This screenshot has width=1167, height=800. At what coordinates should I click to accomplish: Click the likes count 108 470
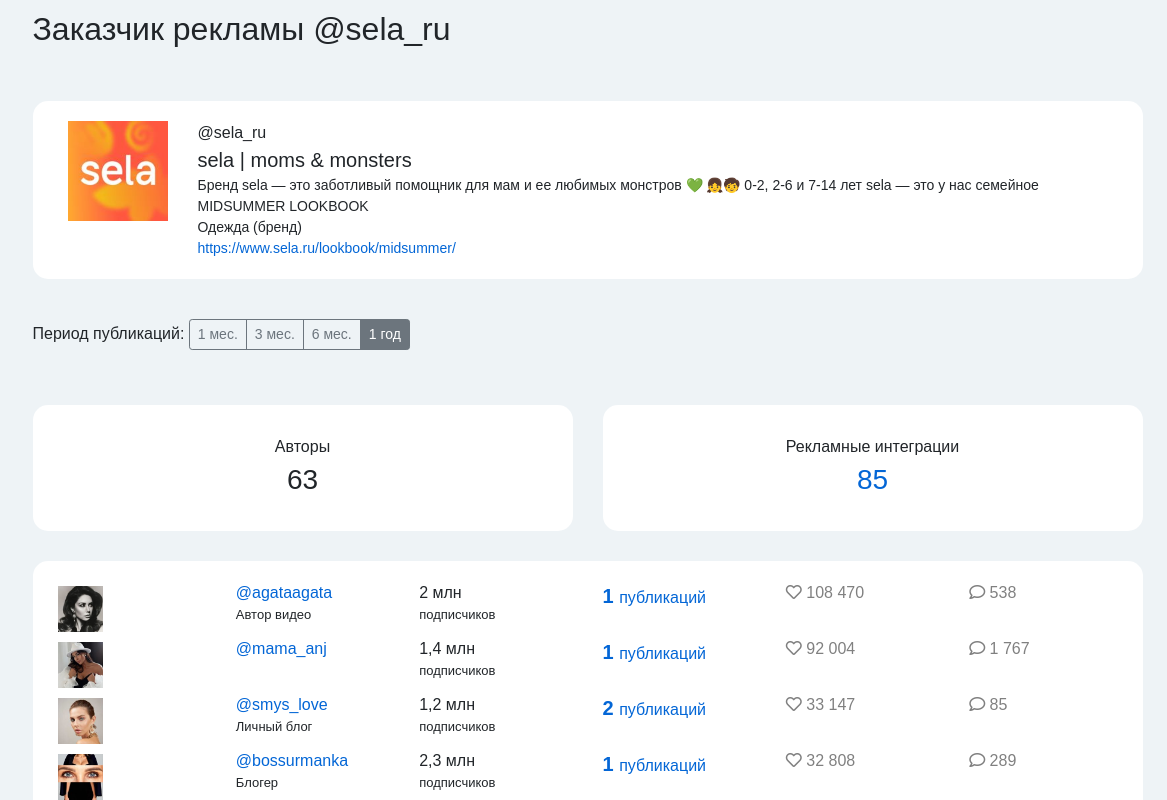pos(835,592)
